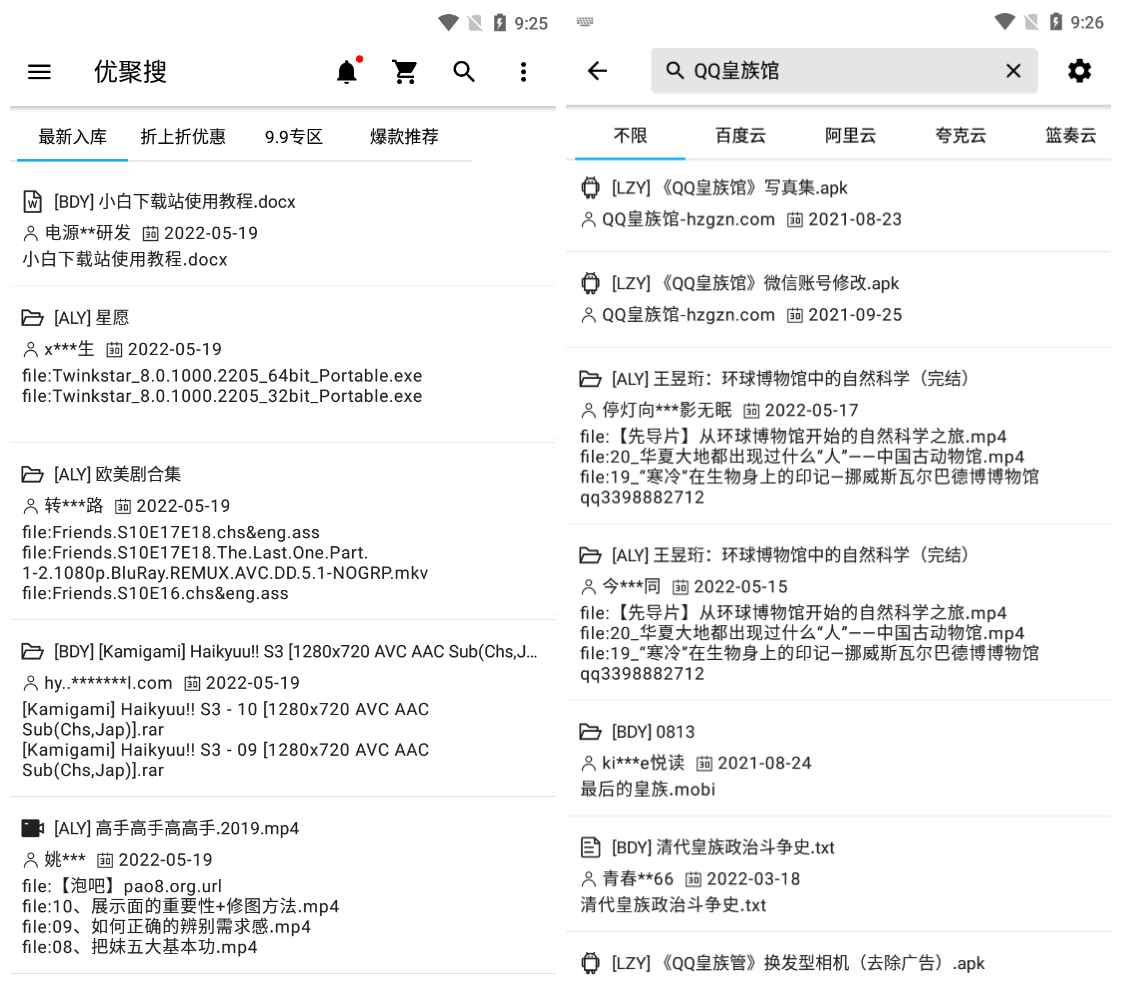Open [LZY]《QQ皇族管》换发型相机 apk result
1121x995 pixels.
pos(798,963)
